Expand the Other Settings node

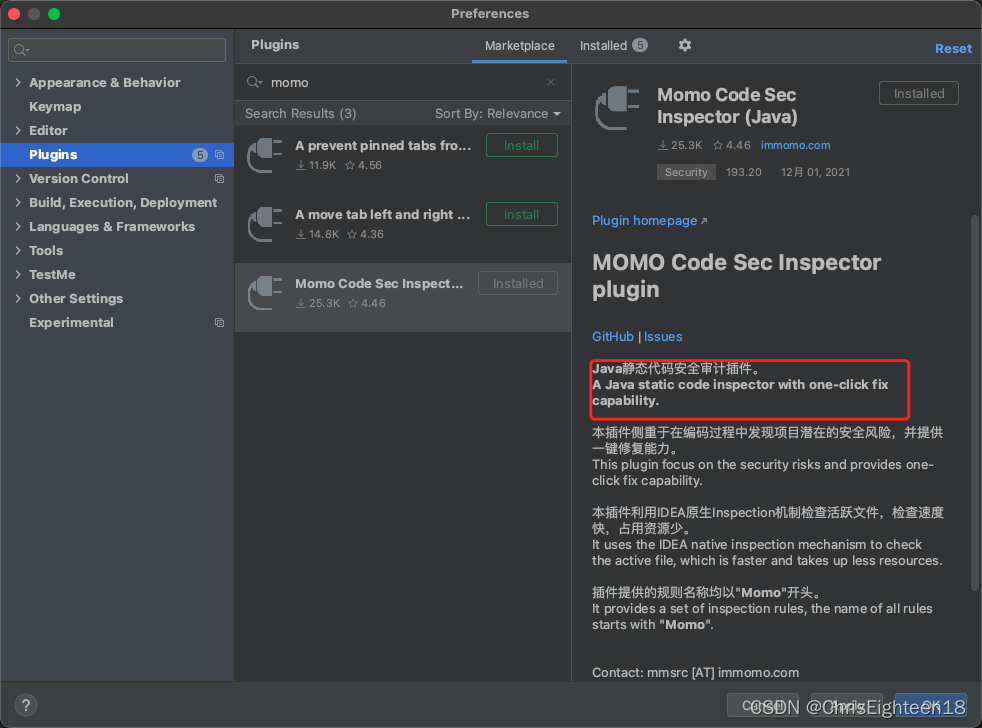pos(18,298)
